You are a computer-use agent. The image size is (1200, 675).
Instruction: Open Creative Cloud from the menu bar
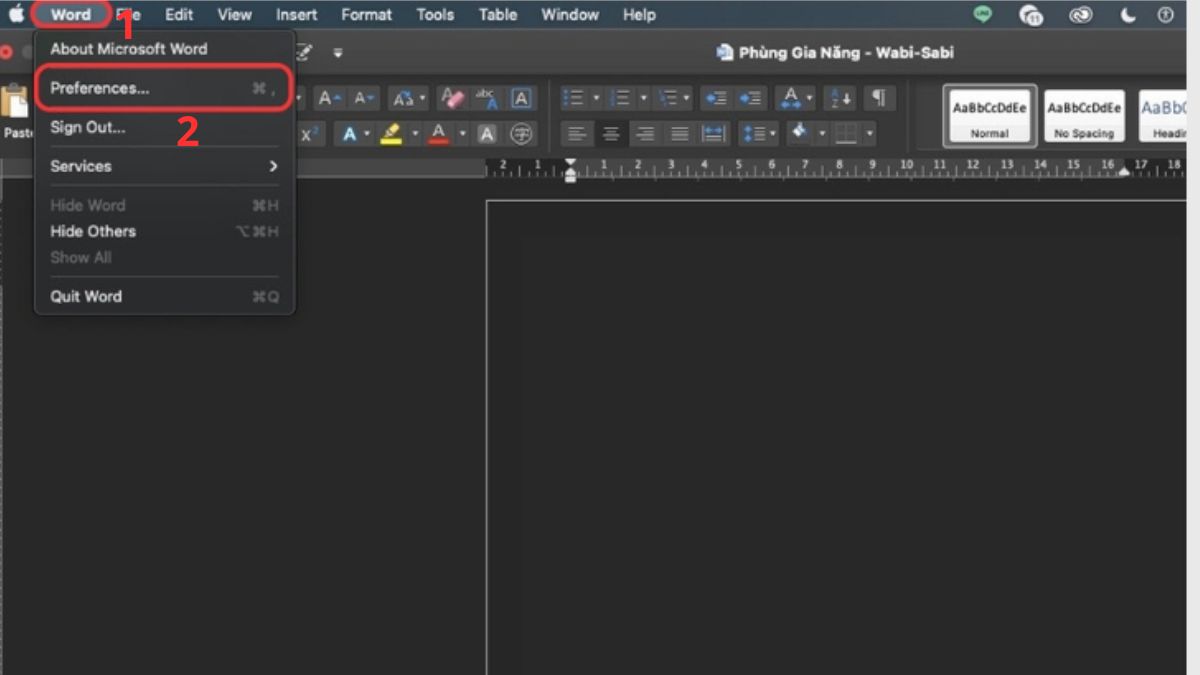(x=1080, y=15)
